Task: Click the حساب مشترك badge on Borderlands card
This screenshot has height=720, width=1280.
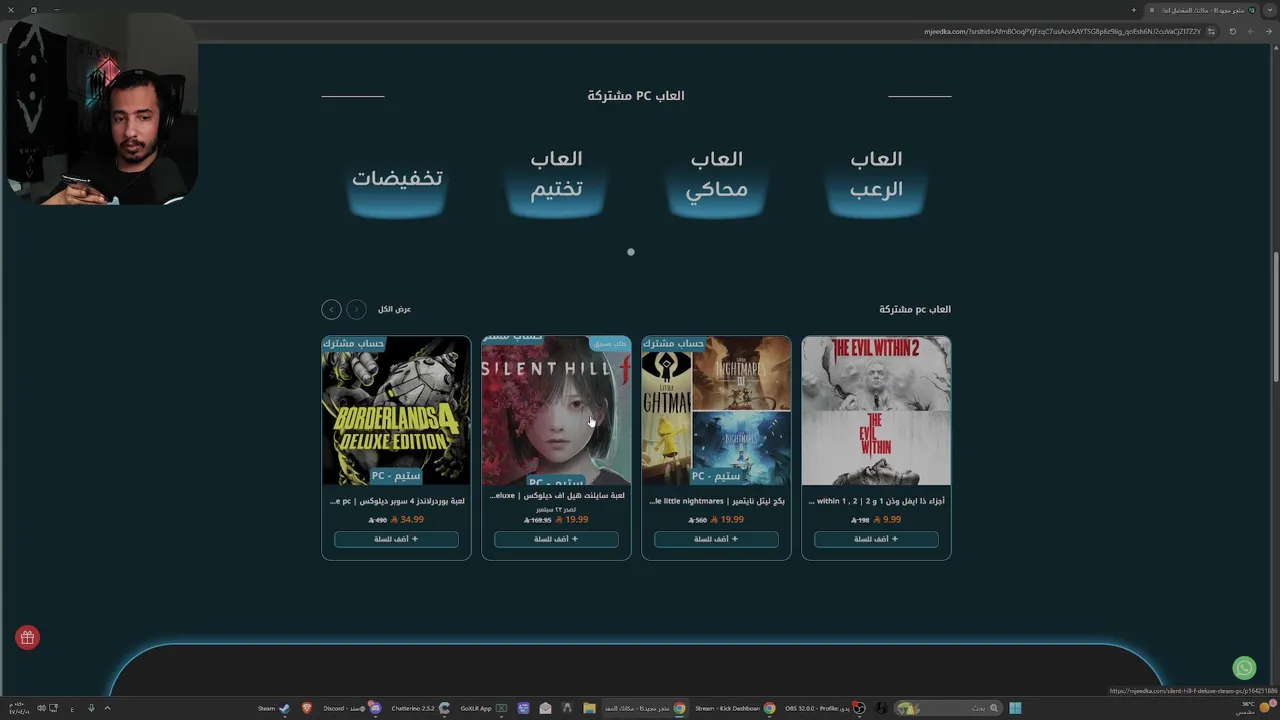Action: [353, 343]
